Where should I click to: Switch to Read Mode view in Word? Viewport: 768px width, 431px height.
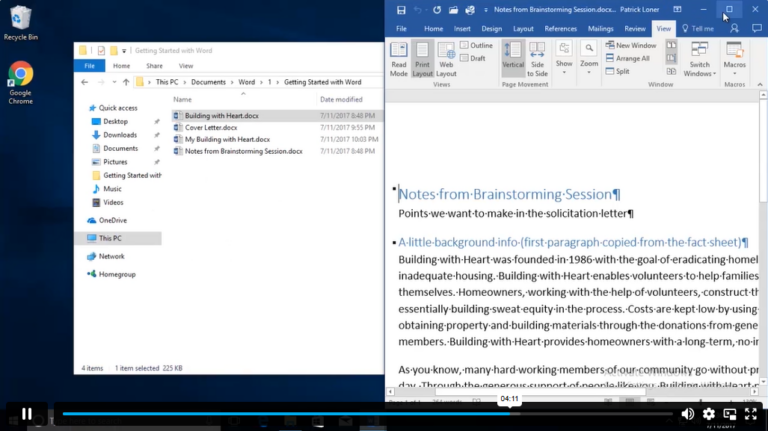[x=399, y=59]
